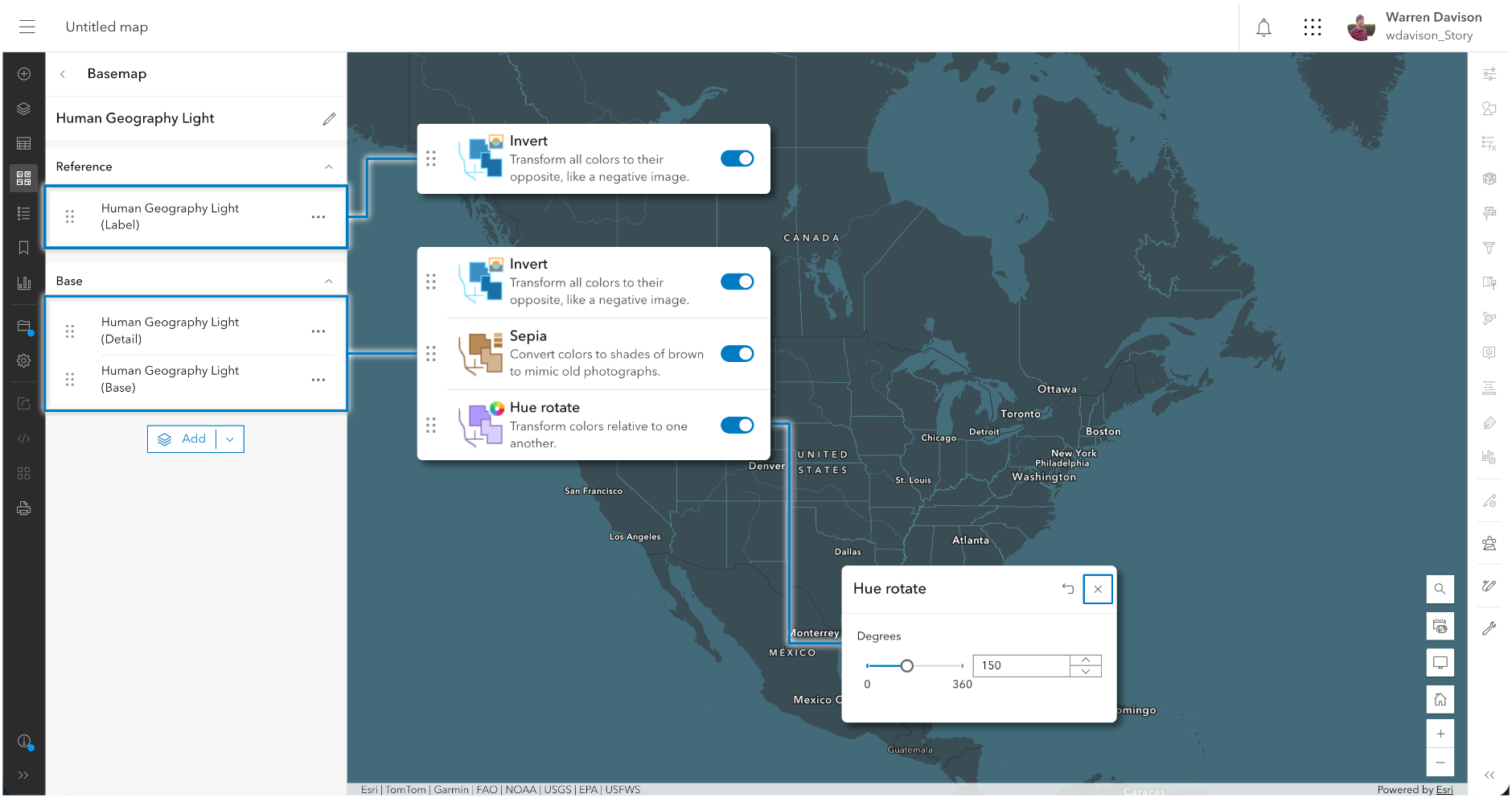Image resolution: width=1512 pixels, height=798 pixels.
Task: Open the Share map icon
Action: coord(24,404)
